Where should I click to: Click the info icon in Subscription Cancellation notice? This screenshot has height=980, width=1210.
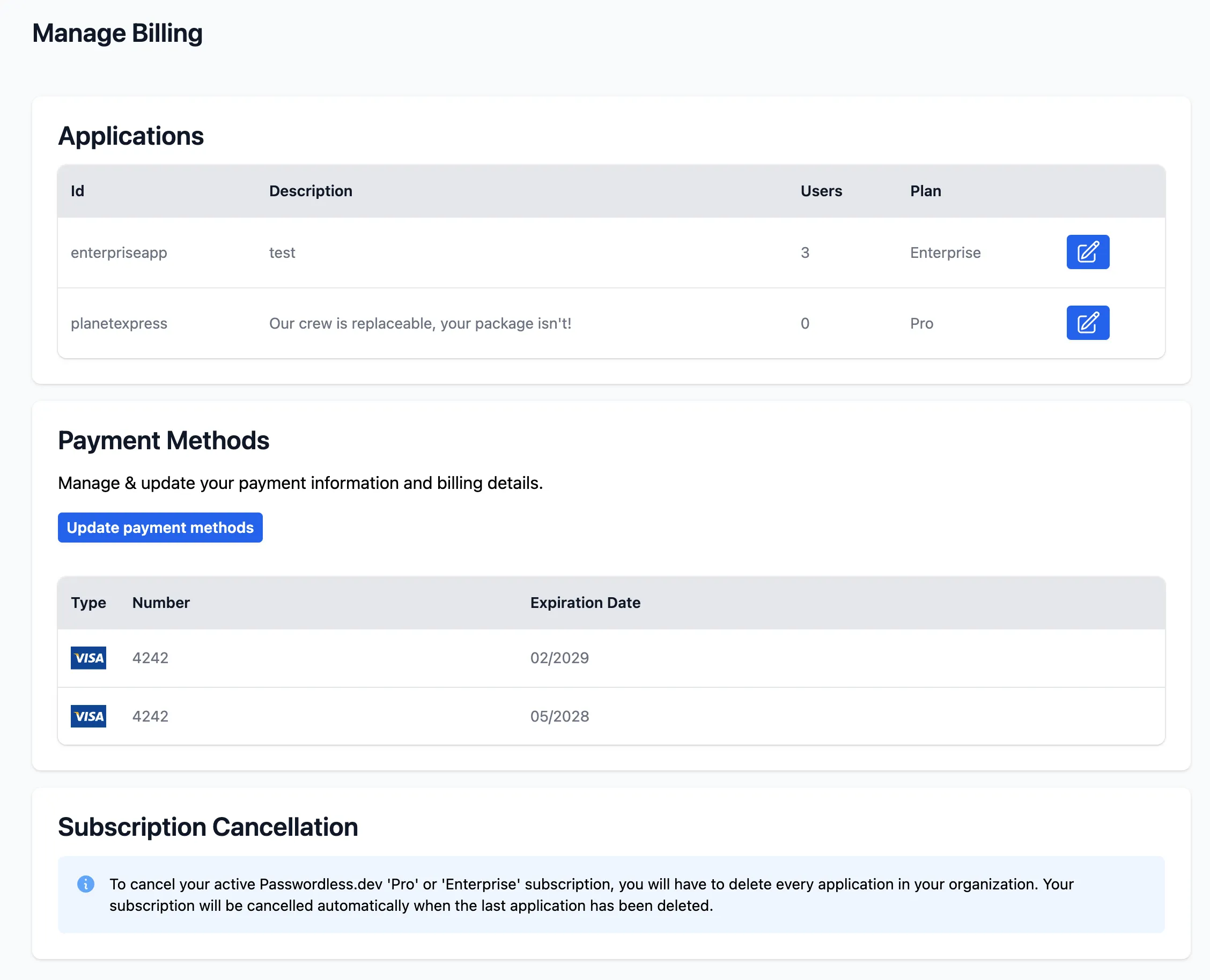tap(85, 884)
